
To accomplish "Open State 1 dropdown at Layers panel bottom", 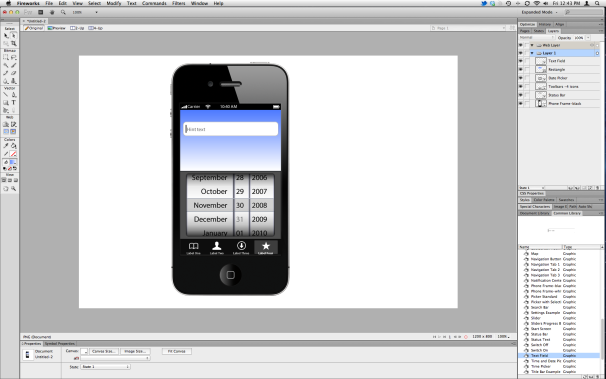I will [532, 188].
